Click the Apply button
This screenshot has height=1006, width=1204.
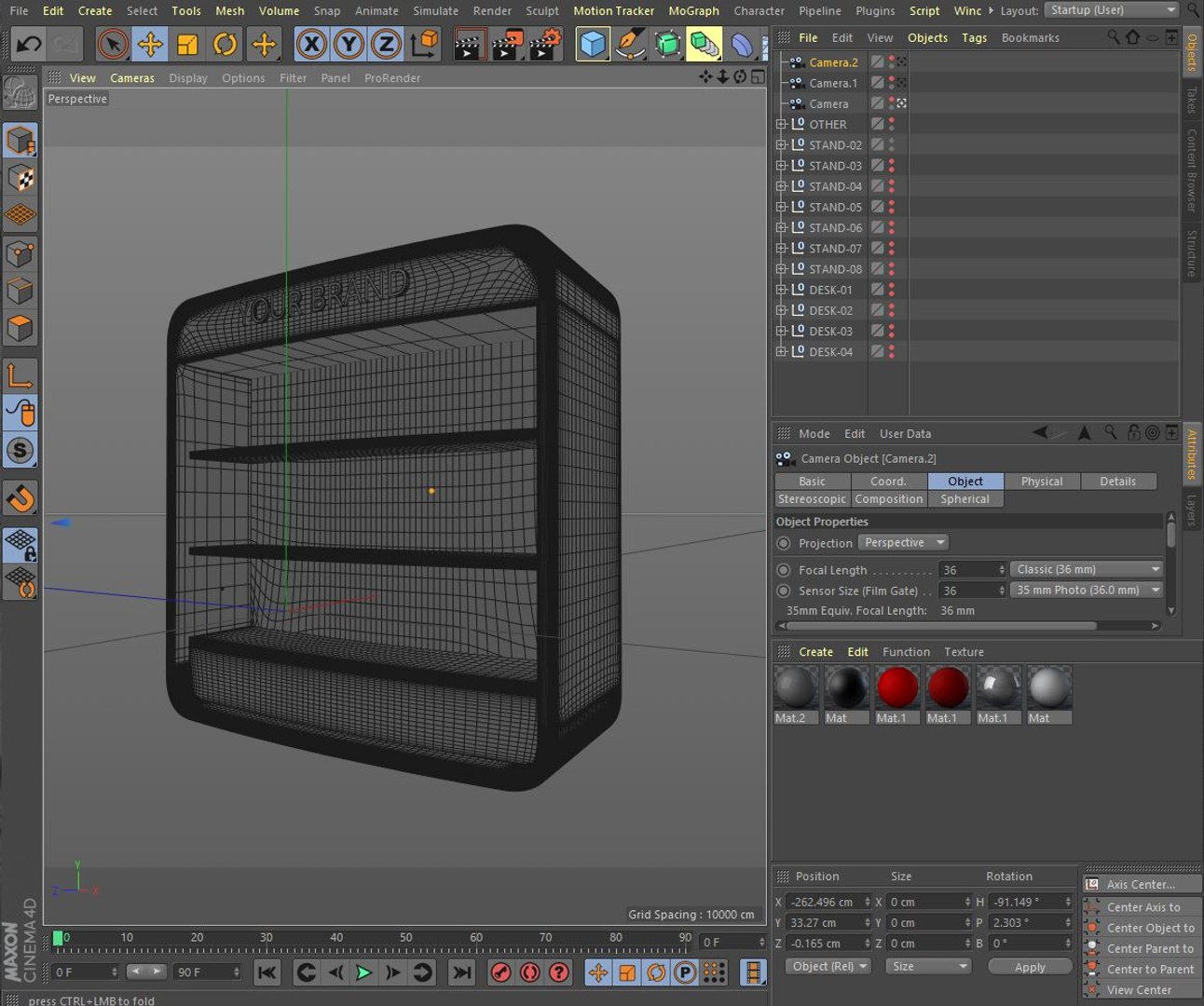point(1030,967)
